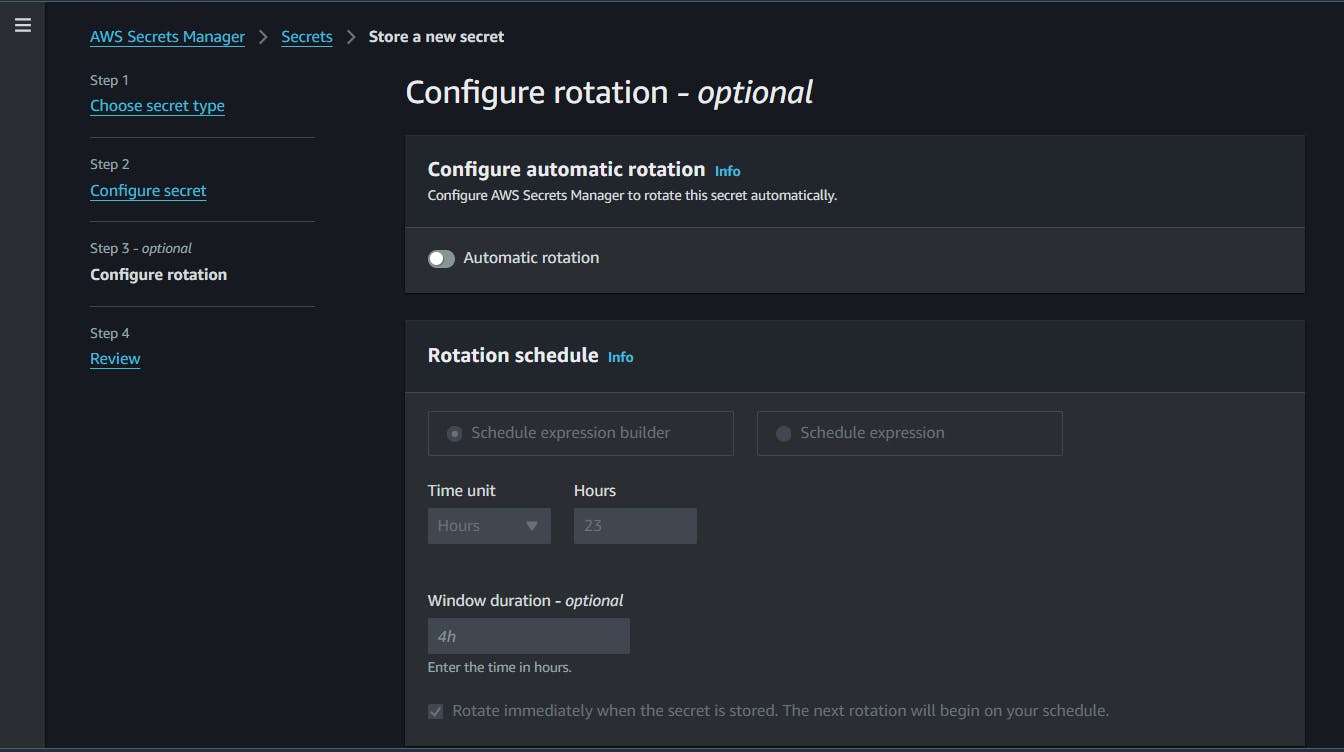Image resolution: width=1344 pixels, height=752 pixels.
Task: Click the Hours value field showing 23
Action: 635,526
